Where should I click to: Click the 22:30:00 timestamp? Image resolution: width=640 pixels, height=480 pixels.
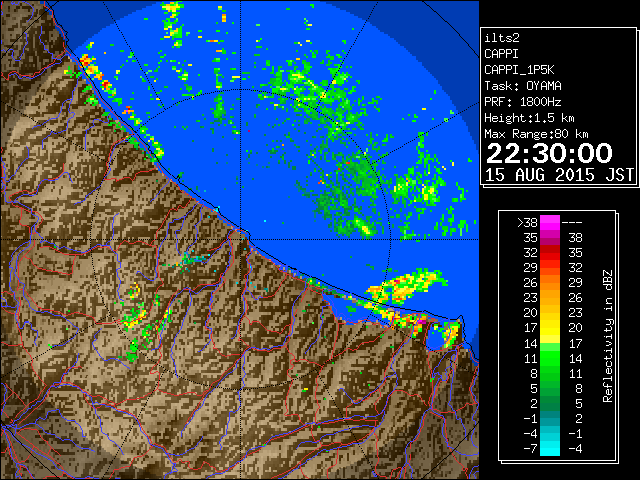[x=549, y=153]
